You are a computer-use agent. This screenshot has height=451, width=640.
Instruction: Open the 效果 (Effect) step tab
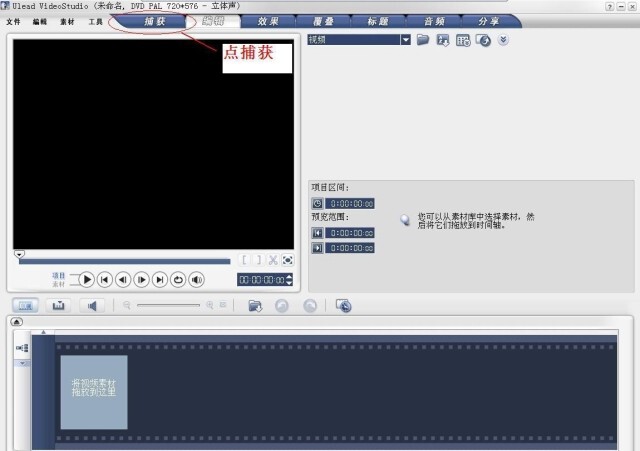pos(268,21)
